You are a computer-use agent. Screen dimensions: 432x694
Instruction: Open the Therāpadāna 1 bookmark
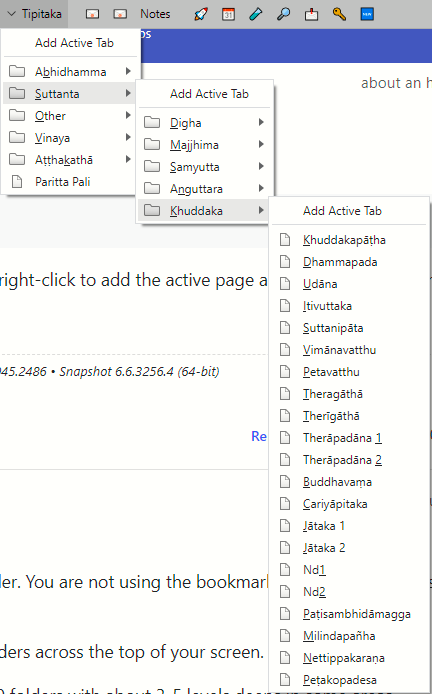tap(349, 438)
